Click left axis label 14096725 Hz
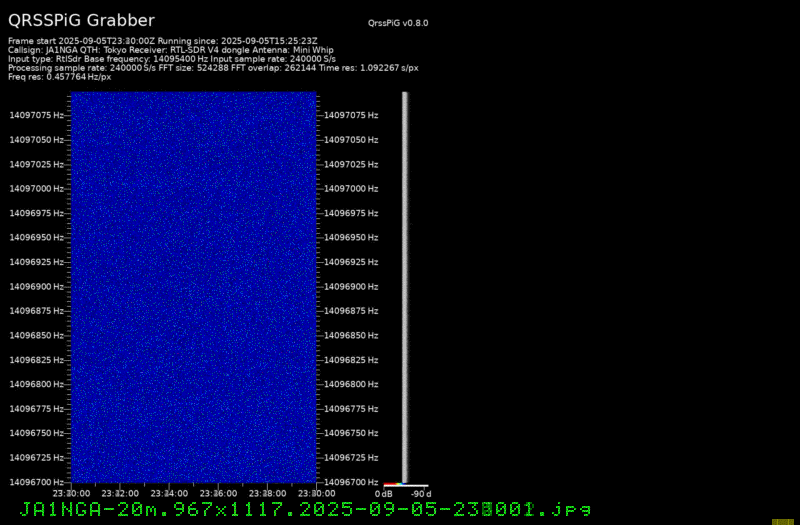800x525 pixels. (x=36, y=458)
